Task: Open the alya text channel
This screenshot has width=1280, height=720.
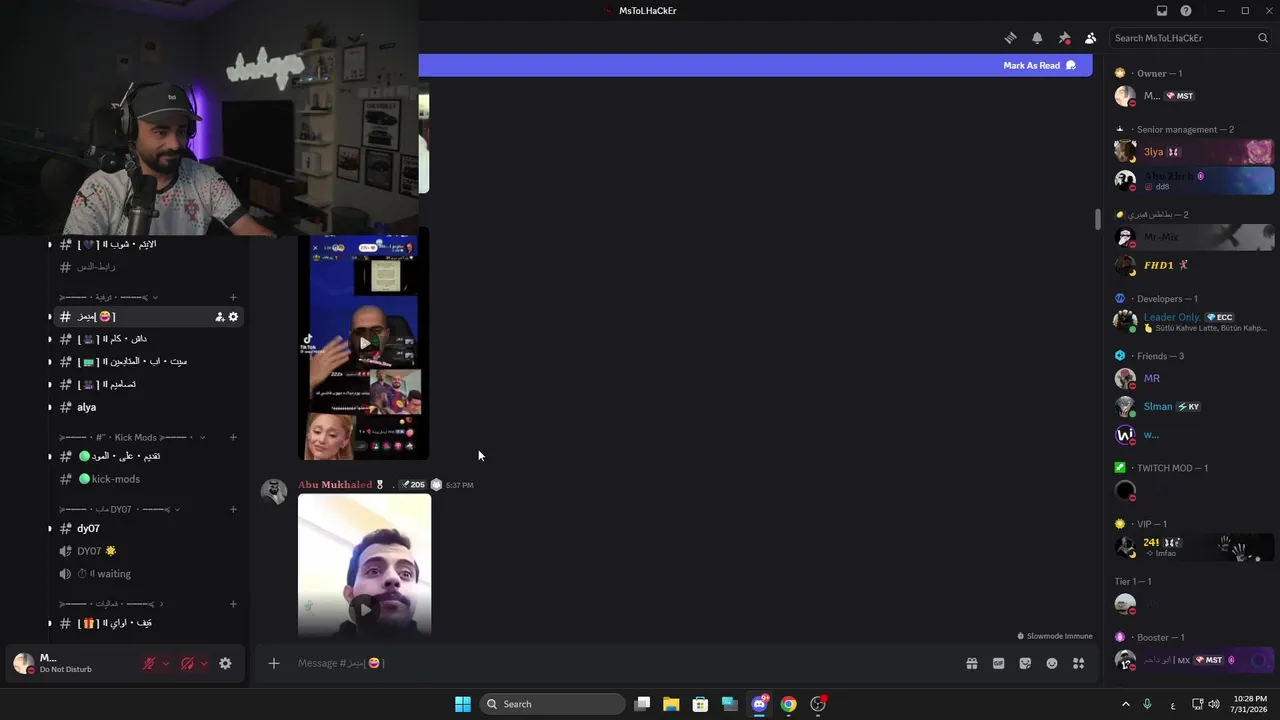Action: tap(148, 407)
